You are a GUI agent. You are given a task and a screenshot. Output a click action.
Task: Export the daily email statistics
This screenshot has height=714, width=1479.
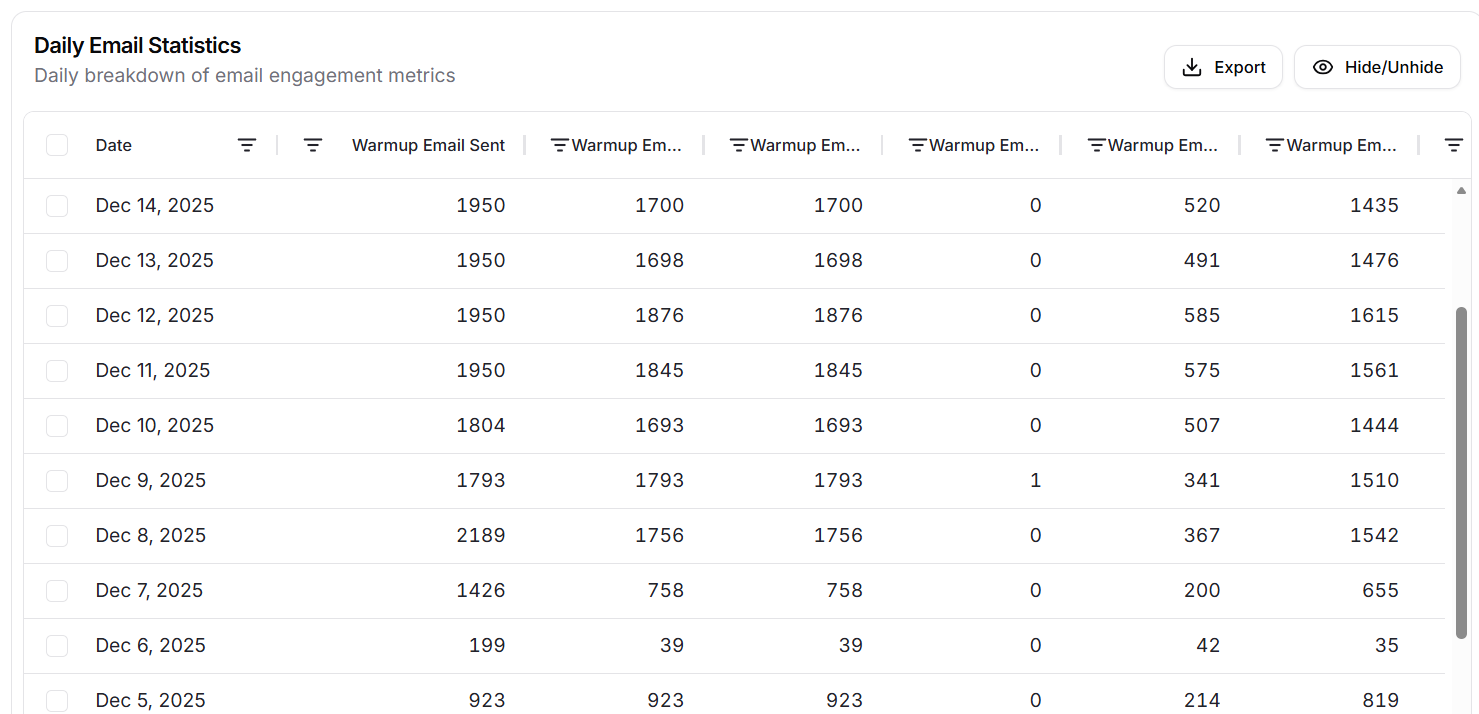pyautogui.click(x=1223, y=68)
